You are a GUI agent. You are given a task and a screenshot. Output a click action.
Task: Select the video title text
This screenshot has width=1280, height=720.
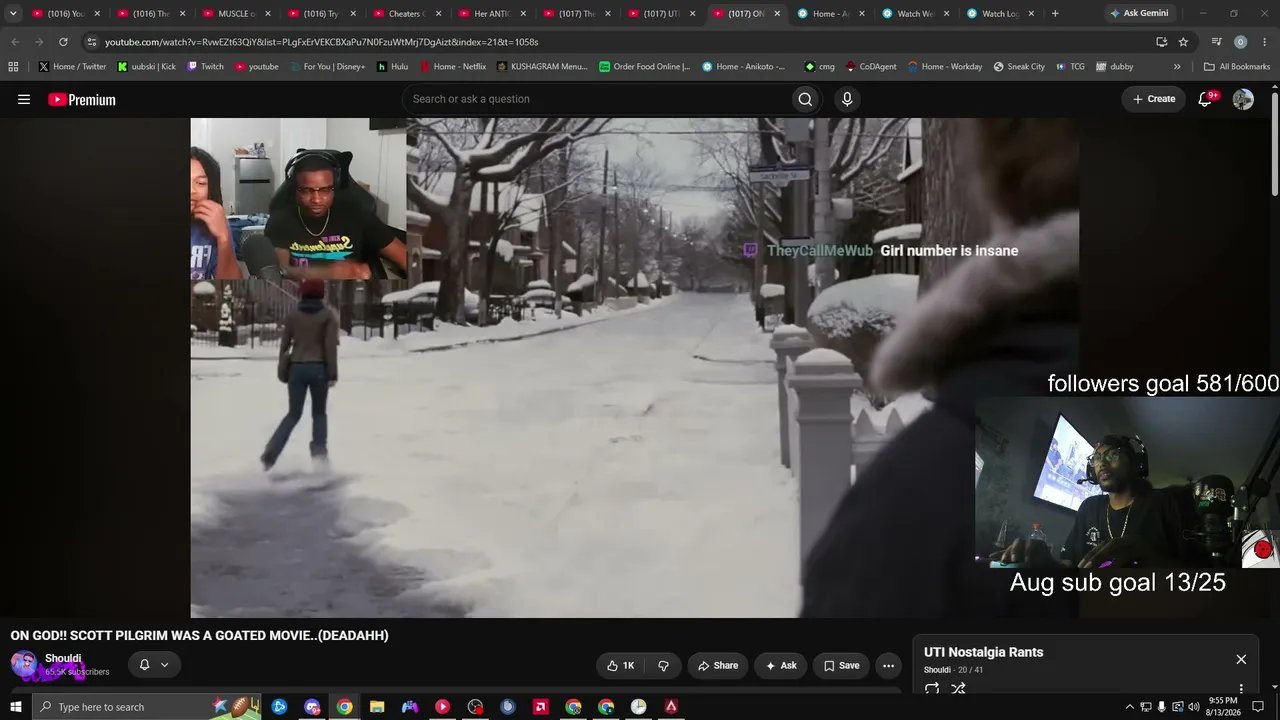[x=199, y=635]
